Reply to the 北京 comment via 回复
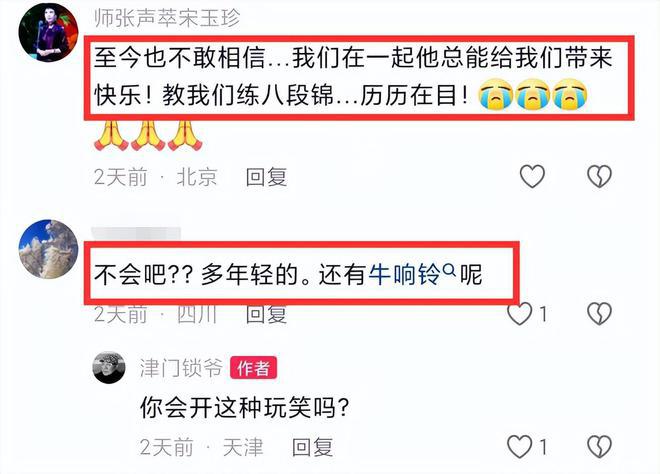This screenshot has height=474, width=660. point(266,177)
